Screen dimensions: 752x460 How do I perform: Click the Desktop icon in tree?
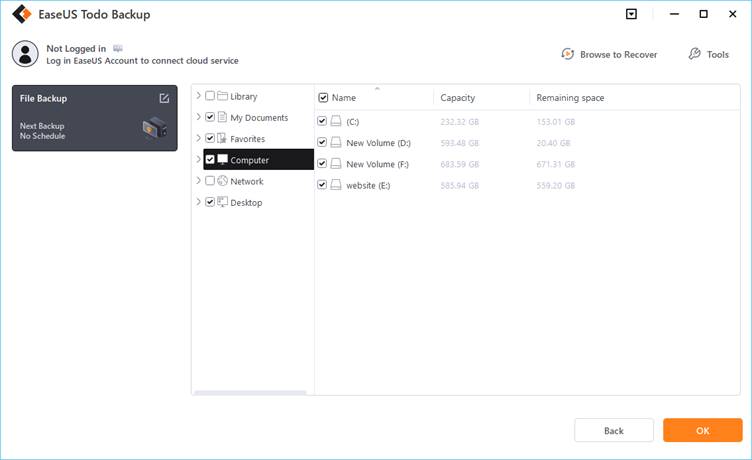(222, 202)
